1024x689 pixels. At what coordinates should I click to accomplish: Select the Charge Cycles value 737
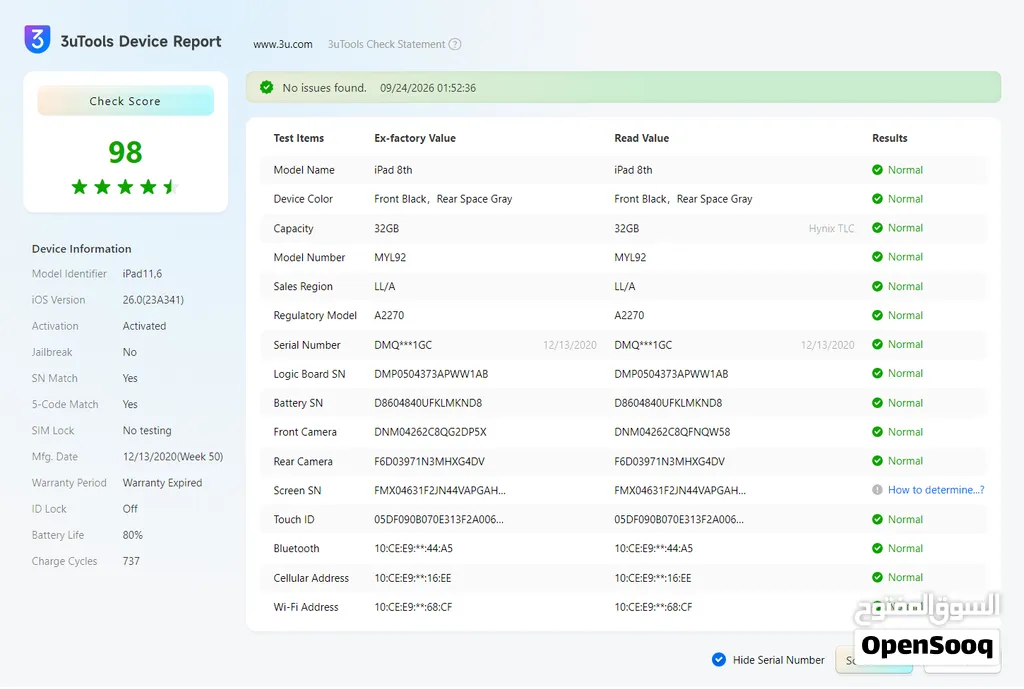point(131,561)
